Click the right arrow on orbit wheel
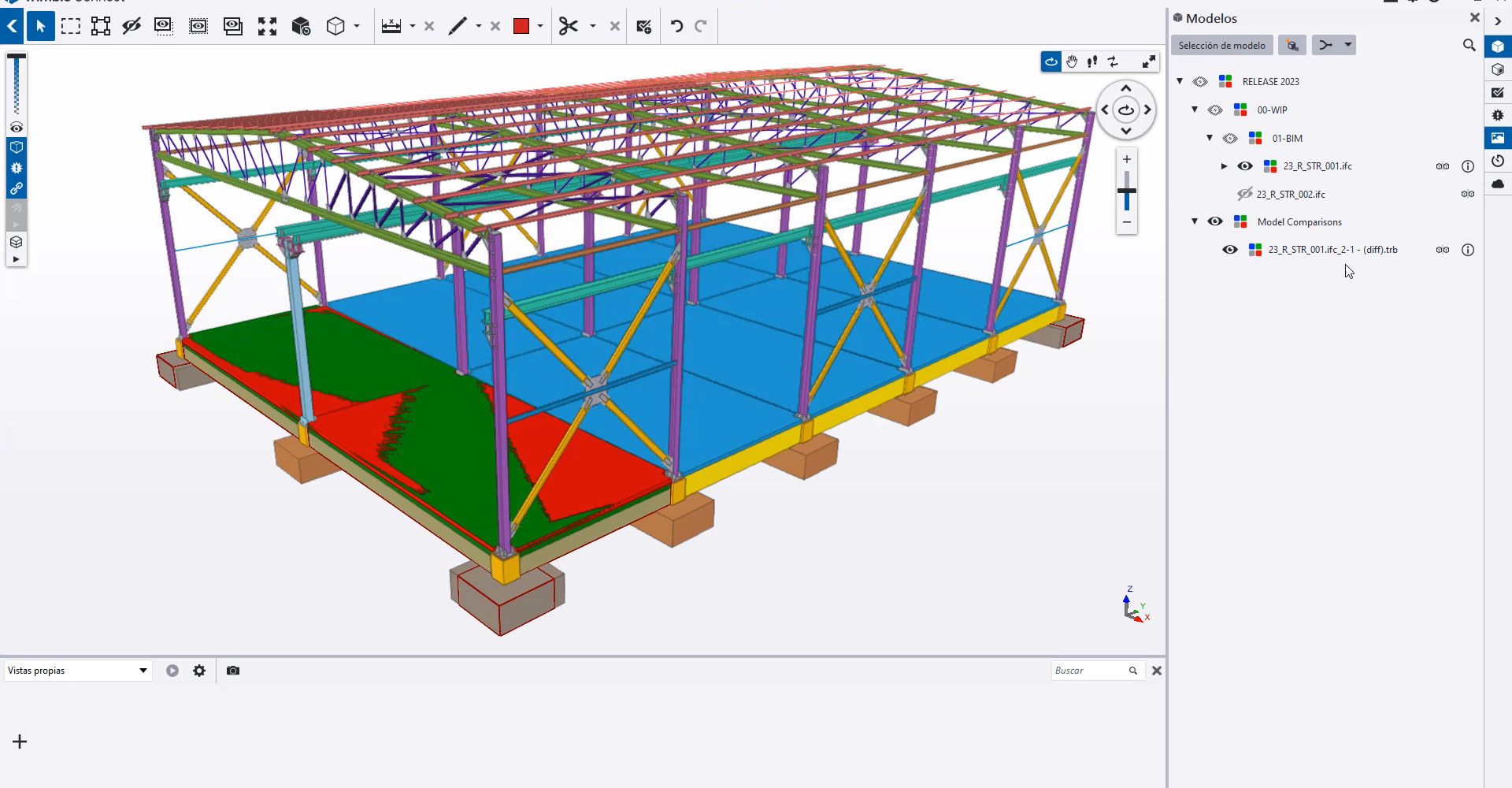 [x=1148, y=110]
